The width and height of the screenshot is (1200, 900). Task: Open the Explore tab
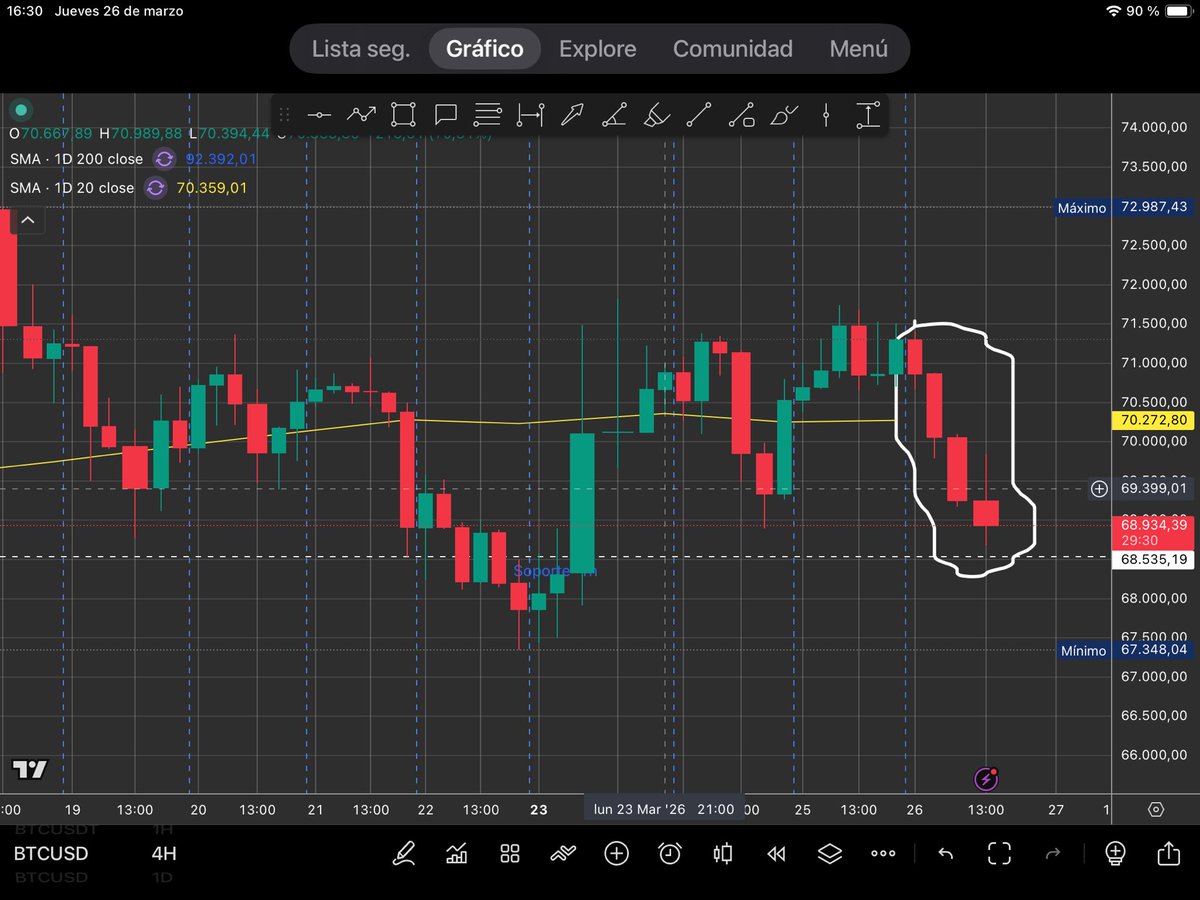click(x=598, y=49)
